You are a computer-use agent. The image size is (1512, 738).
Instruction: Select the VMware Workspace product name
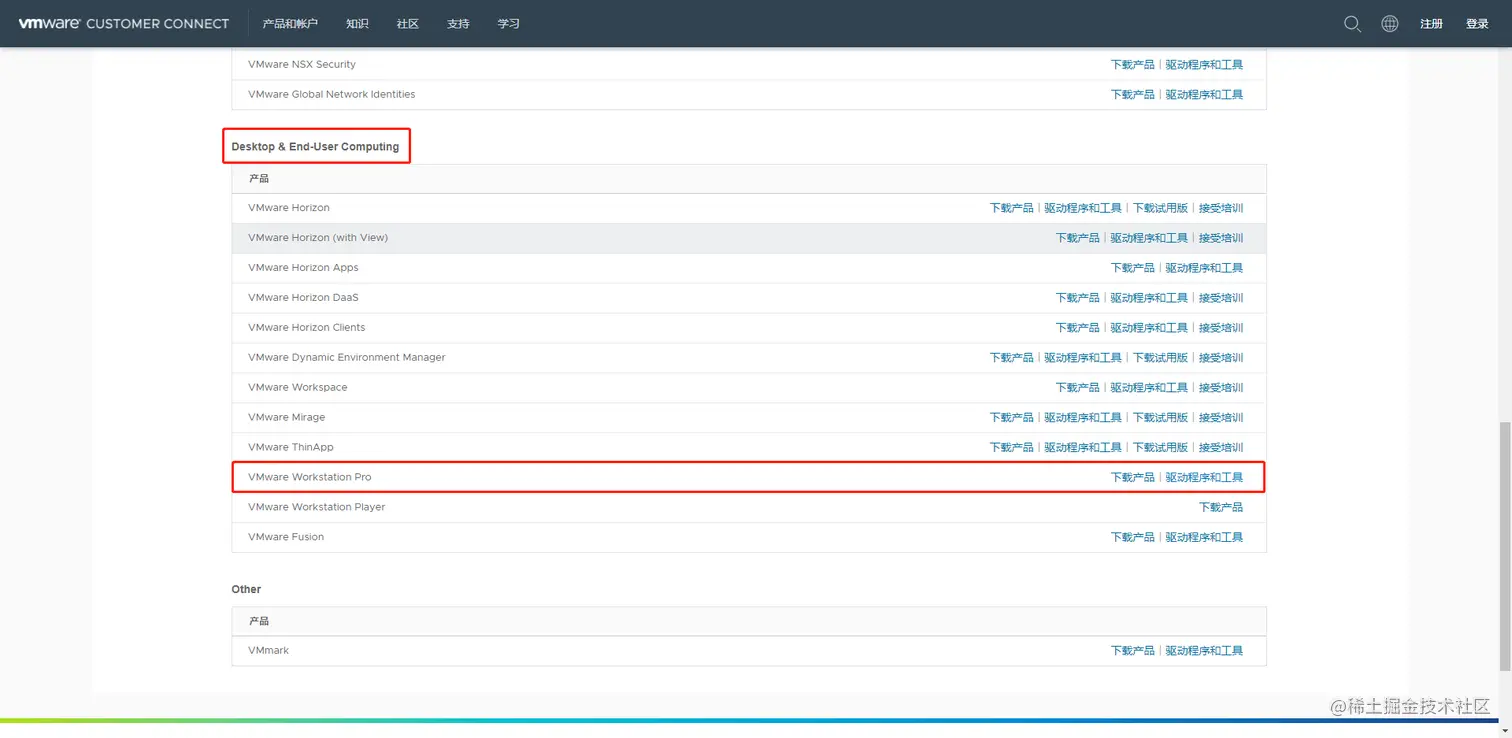coord(298,387)
